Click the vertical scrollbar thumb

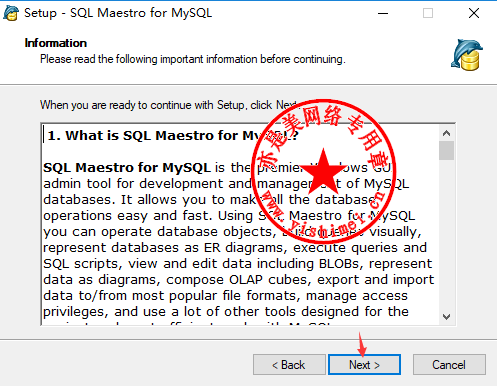click(446, 151)
